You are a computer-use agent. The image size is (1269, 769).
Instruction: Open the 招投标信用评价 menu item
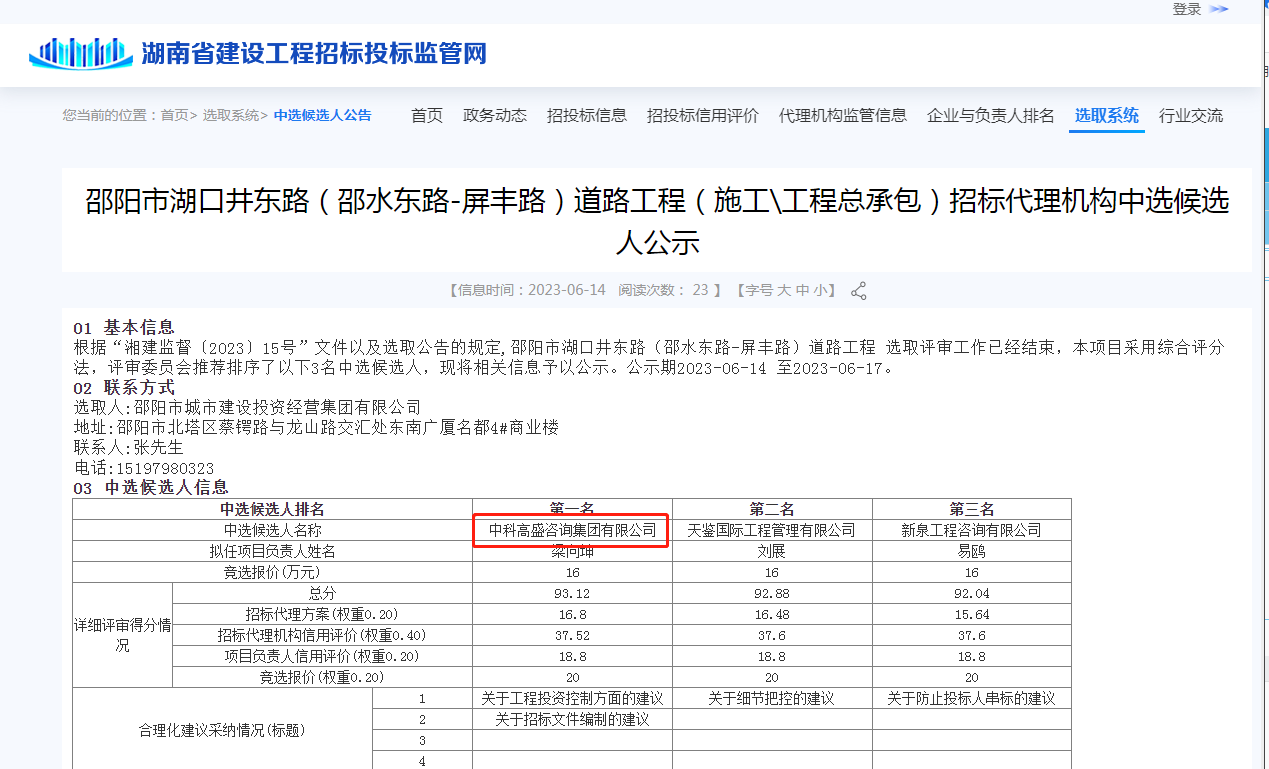click(703, 116)
